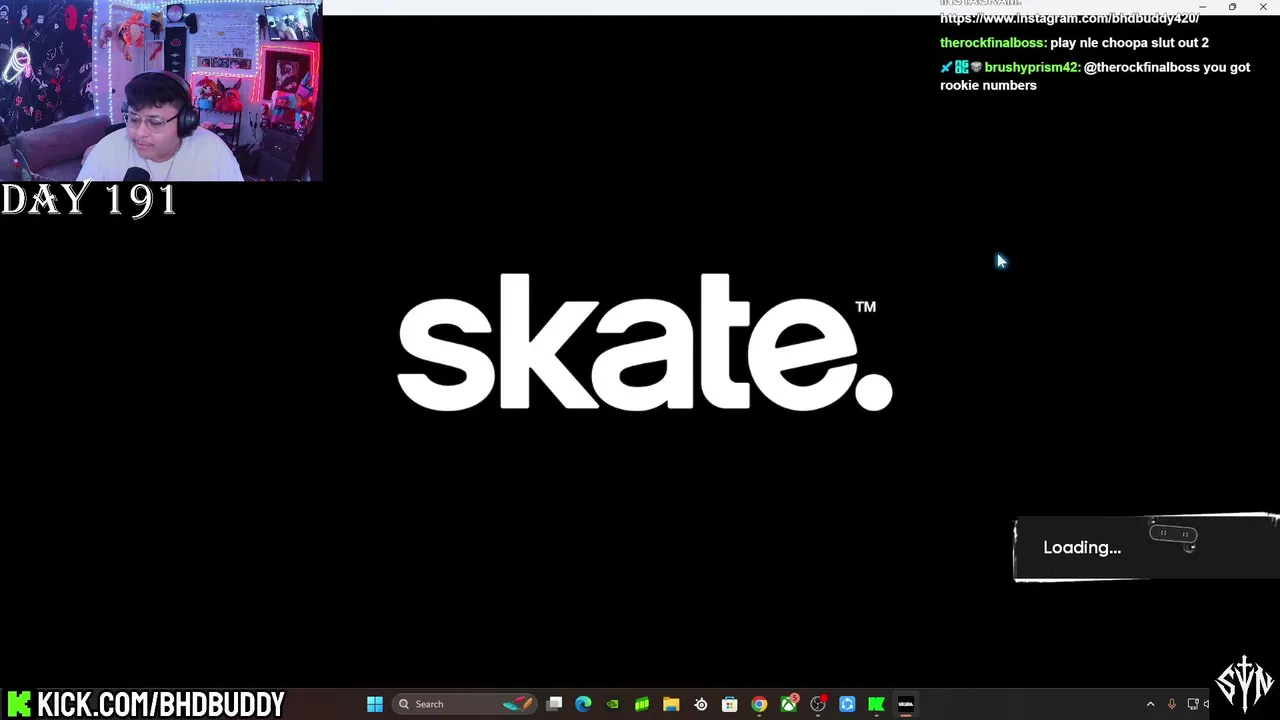Click the Loading... indicator

point(1082,548)
